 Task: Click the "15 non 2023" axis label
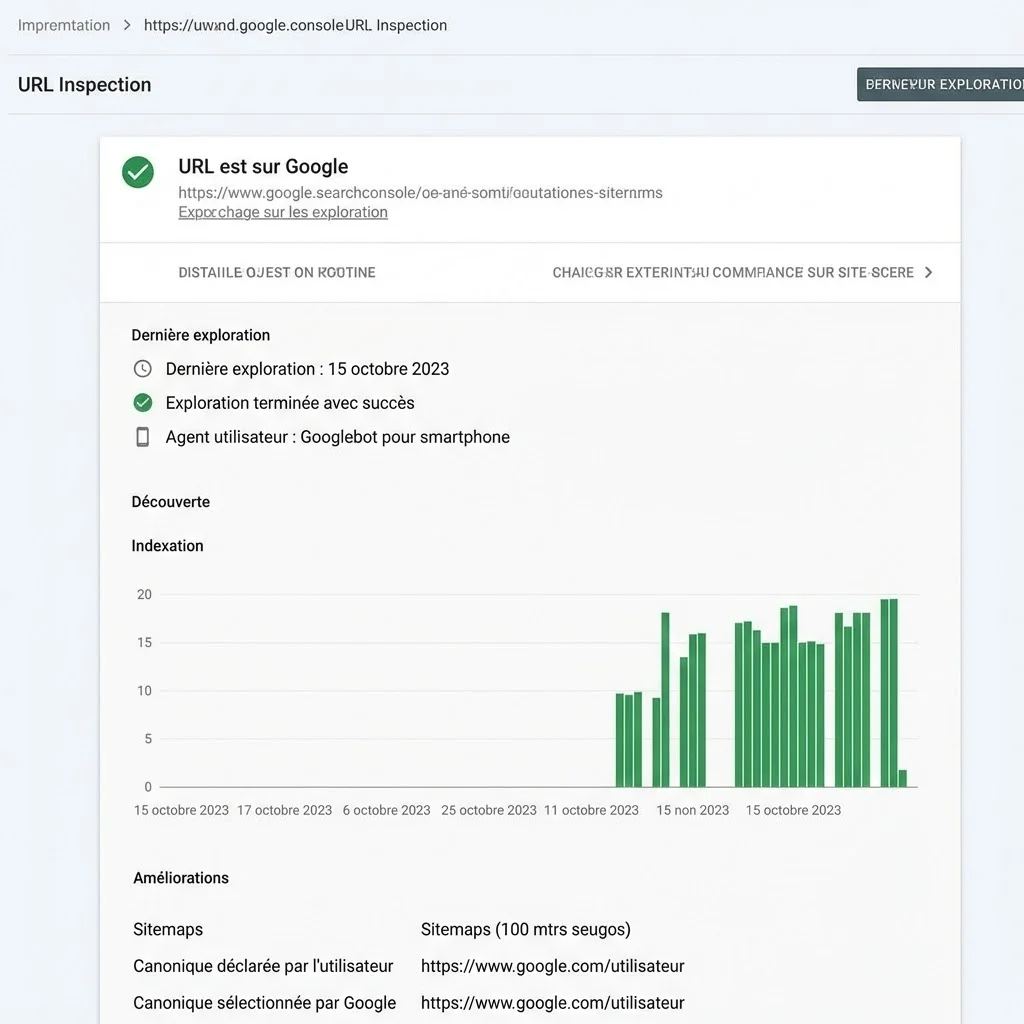(692, 810)
